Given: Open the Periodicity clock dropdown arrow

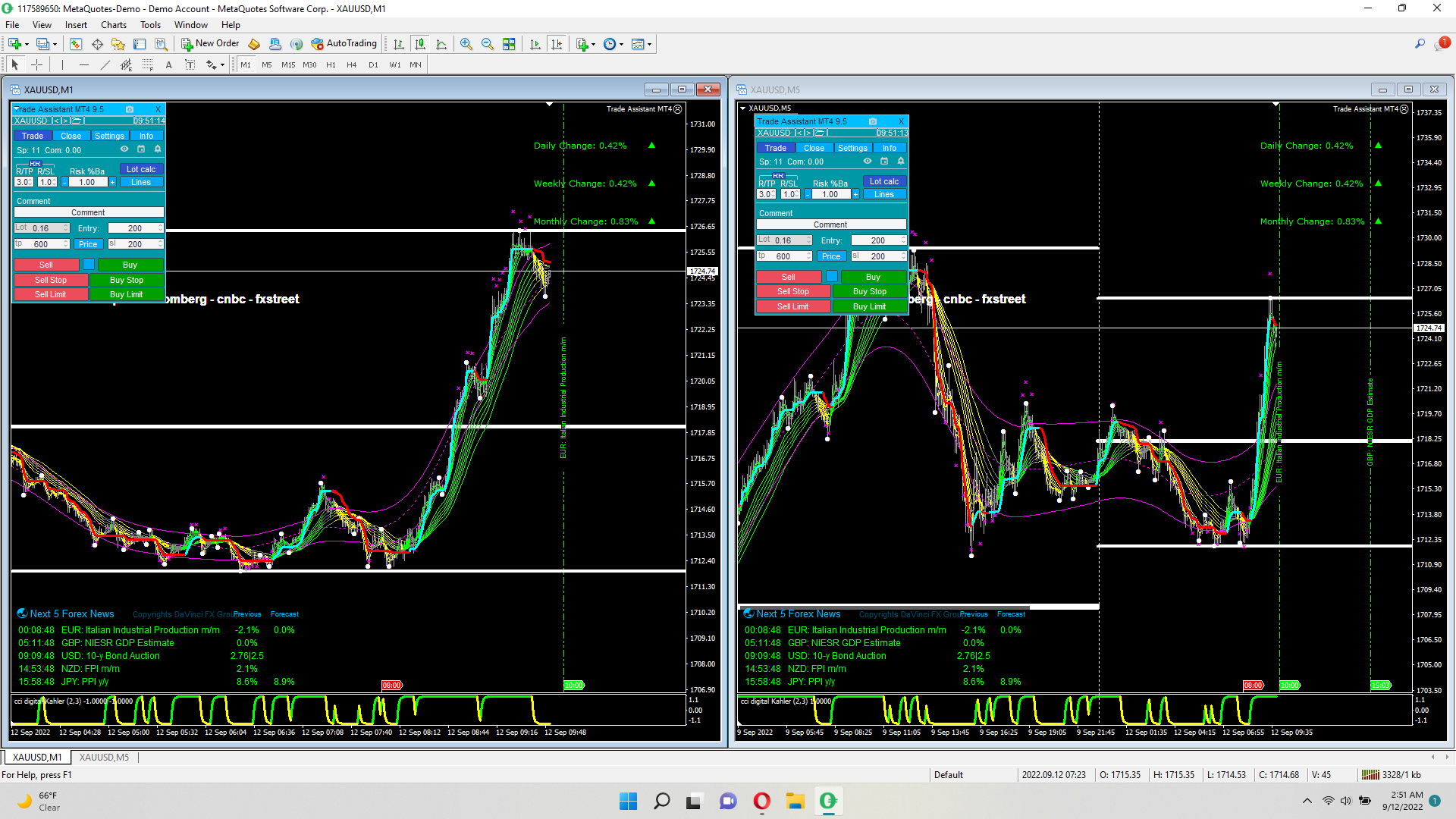Looking at the screenshot, I should click(x=622, y=44).
